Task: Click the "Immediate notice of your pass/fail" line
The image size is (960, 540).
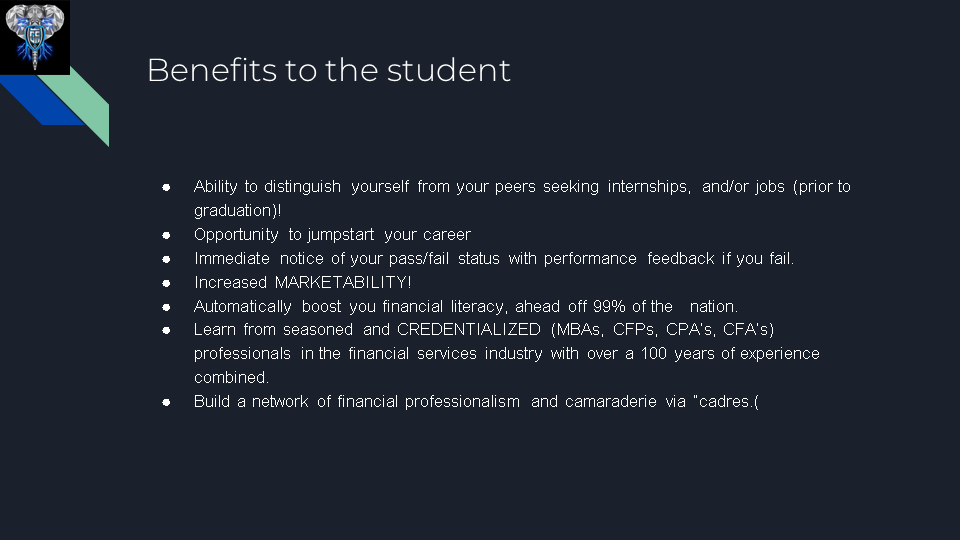Action: click(493, 259)
